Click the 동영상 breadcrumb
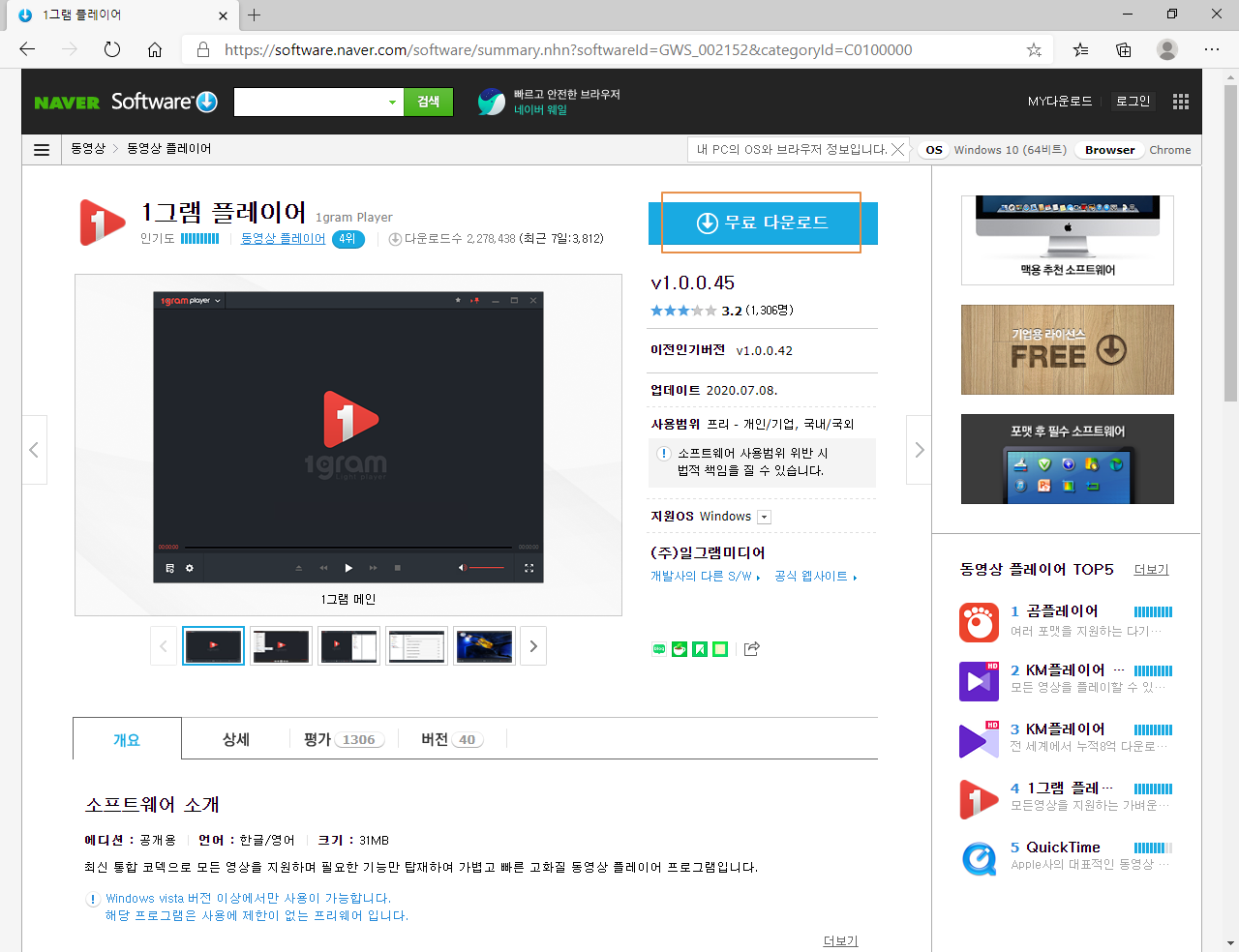Viewport: 1239px width, 952px height. click(x=88, y=149)
